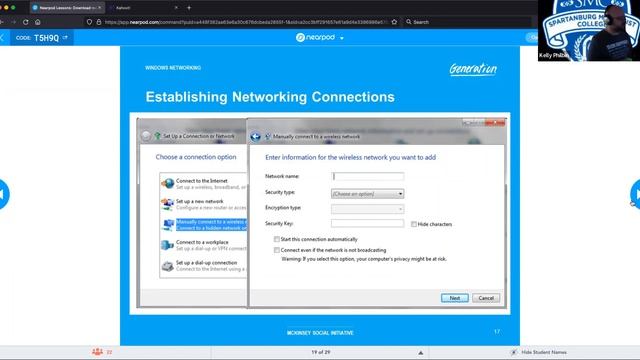Open the site lock info icon
This screenshot has width=640, height=360.
point(99,22)
